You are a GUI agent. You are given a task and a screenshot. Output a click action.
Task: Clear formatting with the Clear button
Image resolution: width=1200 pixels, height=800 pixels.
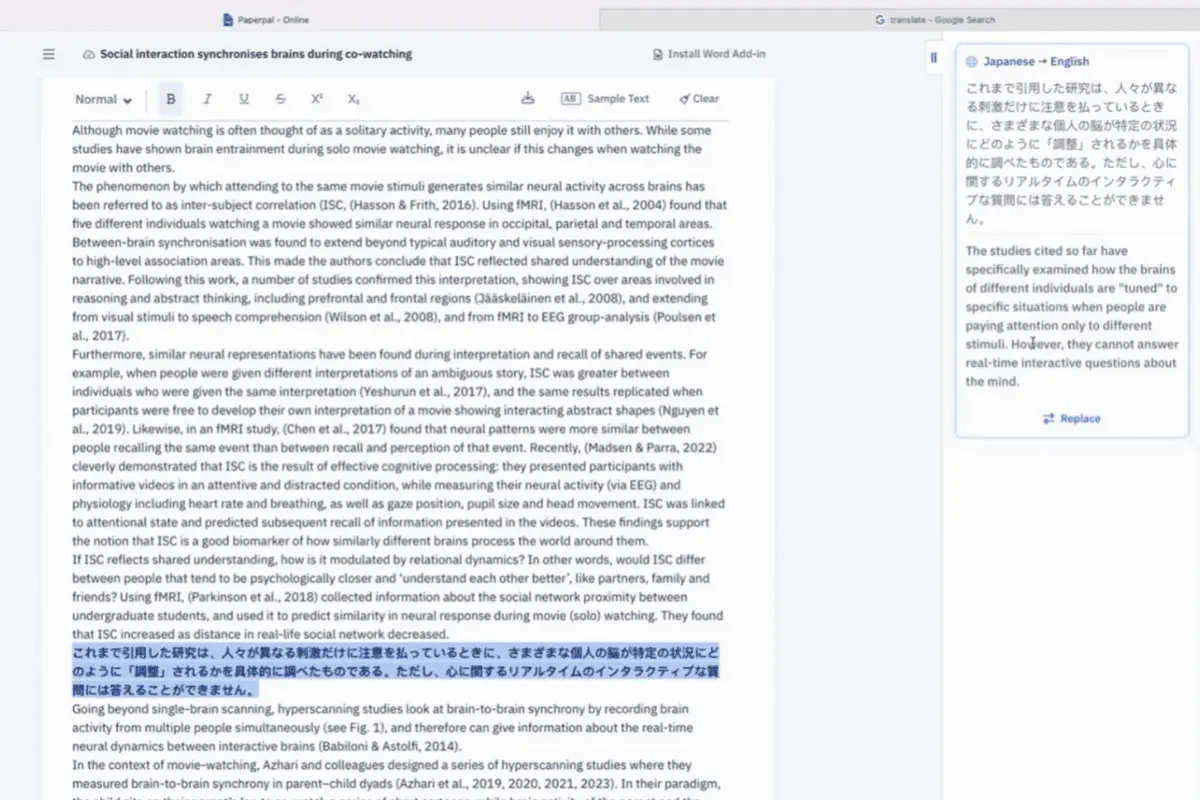(699, 99)
